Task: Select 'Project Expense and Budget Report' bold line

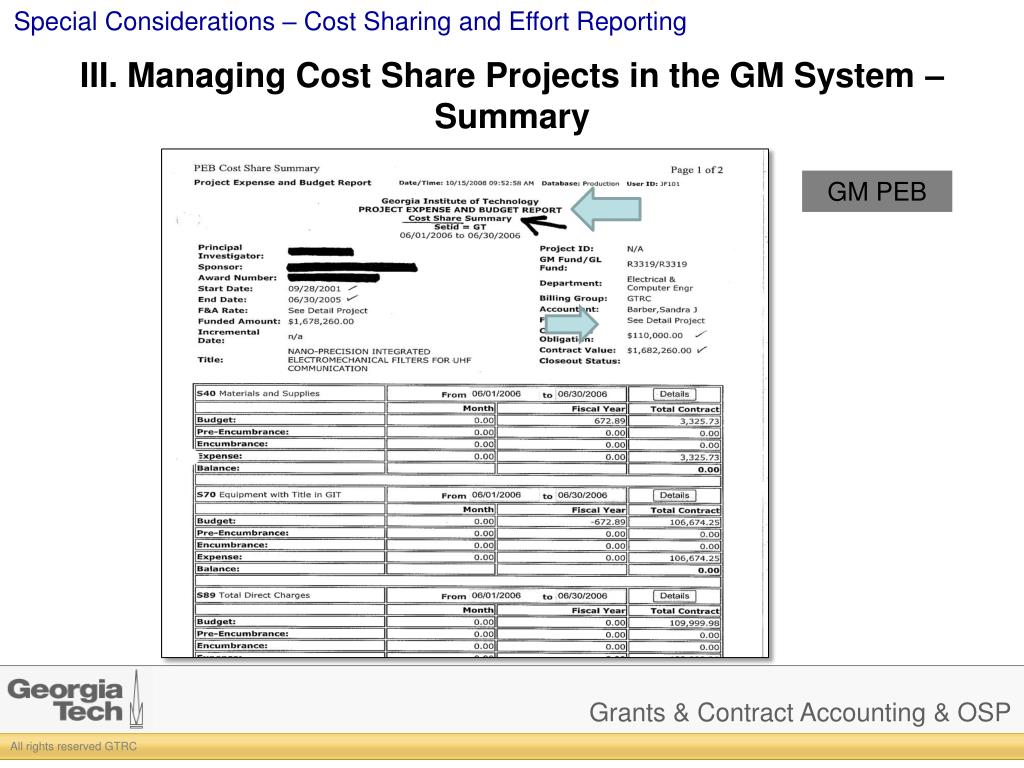Action: [x=282, y=183]
